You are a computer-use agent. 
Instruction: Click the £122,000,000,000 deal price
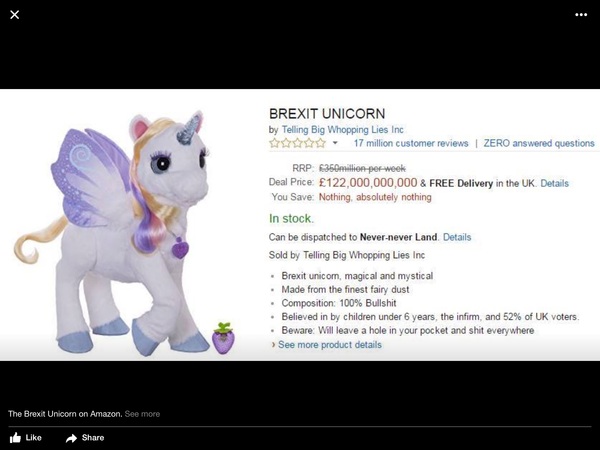click(x=367, y=184)
